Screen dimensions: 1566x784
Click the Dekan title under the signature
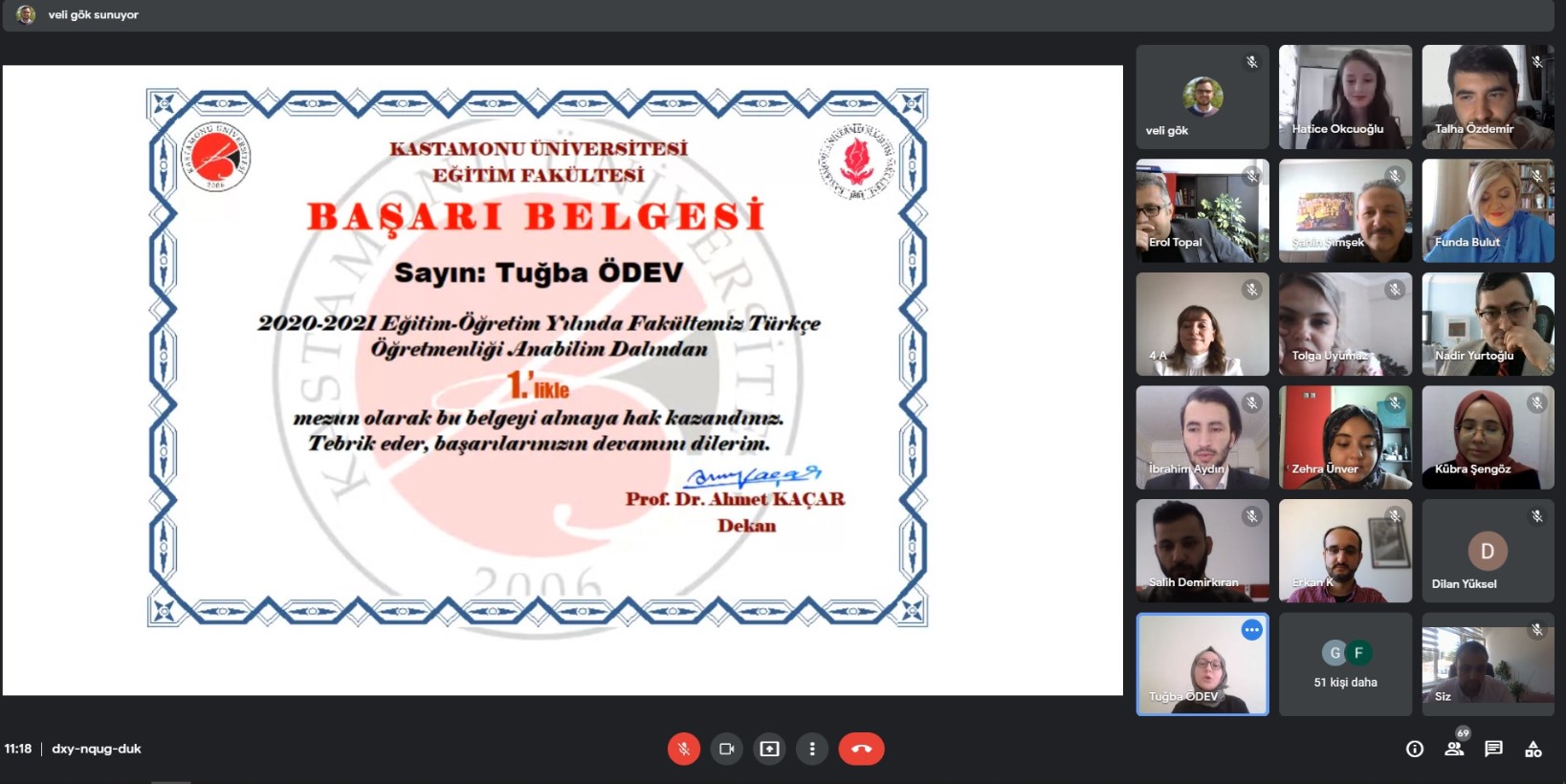747,526
